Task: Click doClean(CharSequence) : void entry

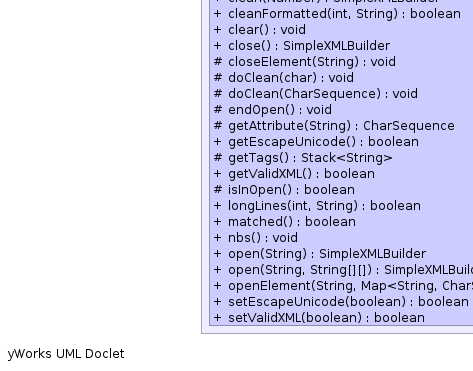Action: click(315, 94)
